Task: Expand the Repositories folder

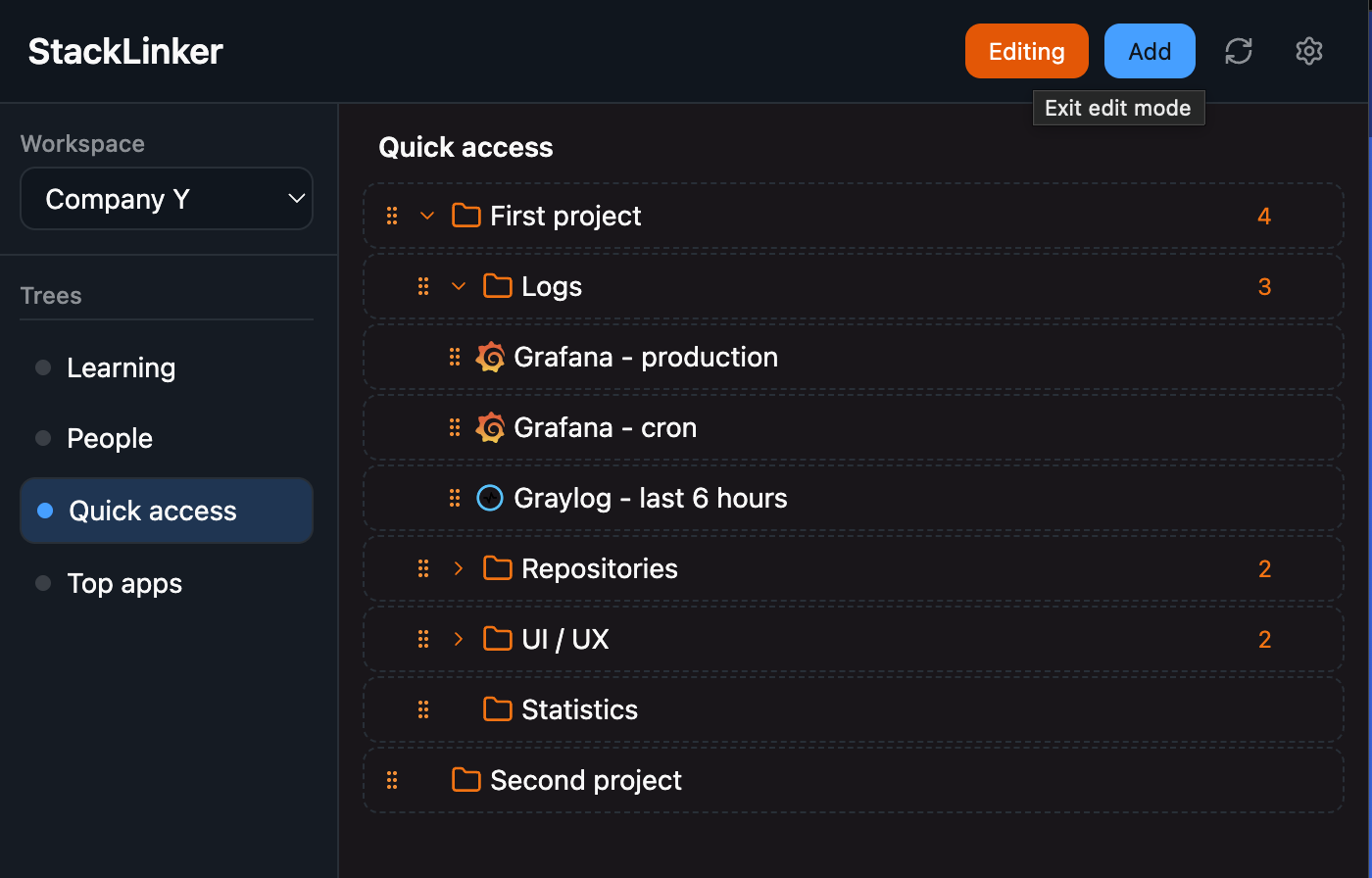Action: [x=458, y=568]
